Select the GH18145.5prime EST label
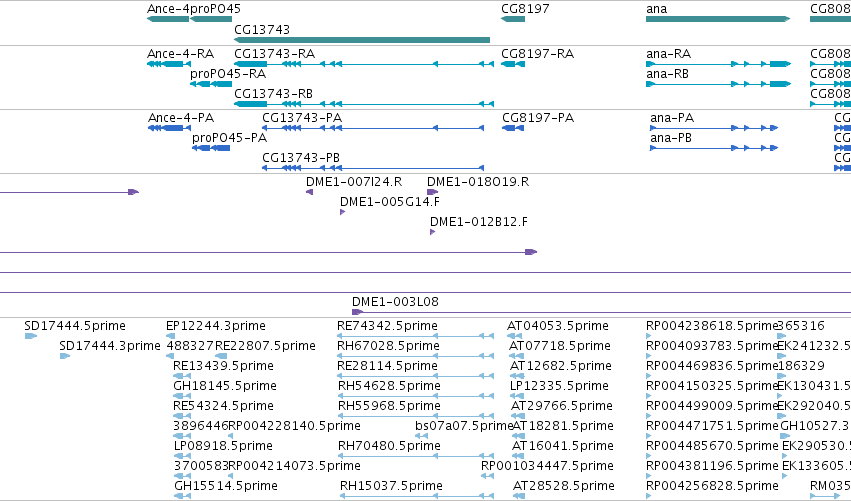 [x=225, y=386]
